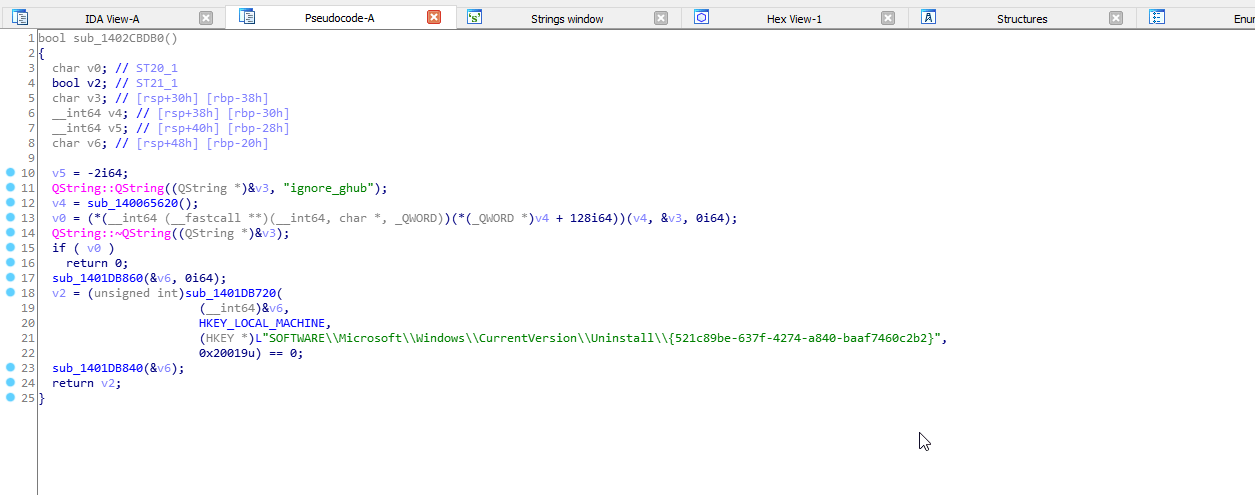Toggle breakpoint dot on line 10

[x=10, y=173]
